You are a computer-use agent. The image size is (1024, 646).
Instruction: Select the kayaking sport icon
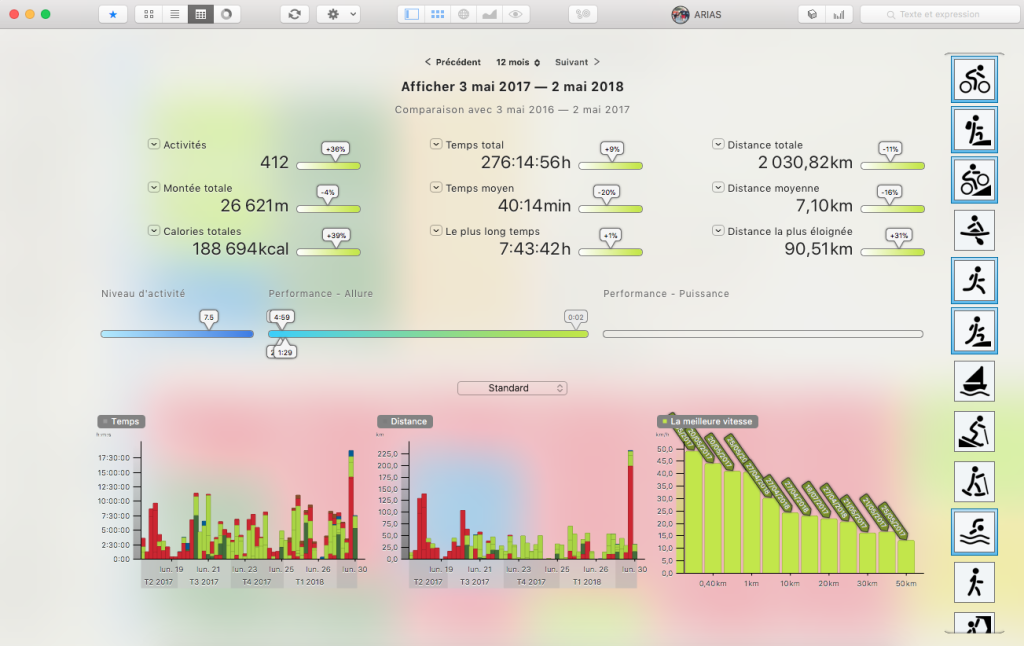coord(974,229)
